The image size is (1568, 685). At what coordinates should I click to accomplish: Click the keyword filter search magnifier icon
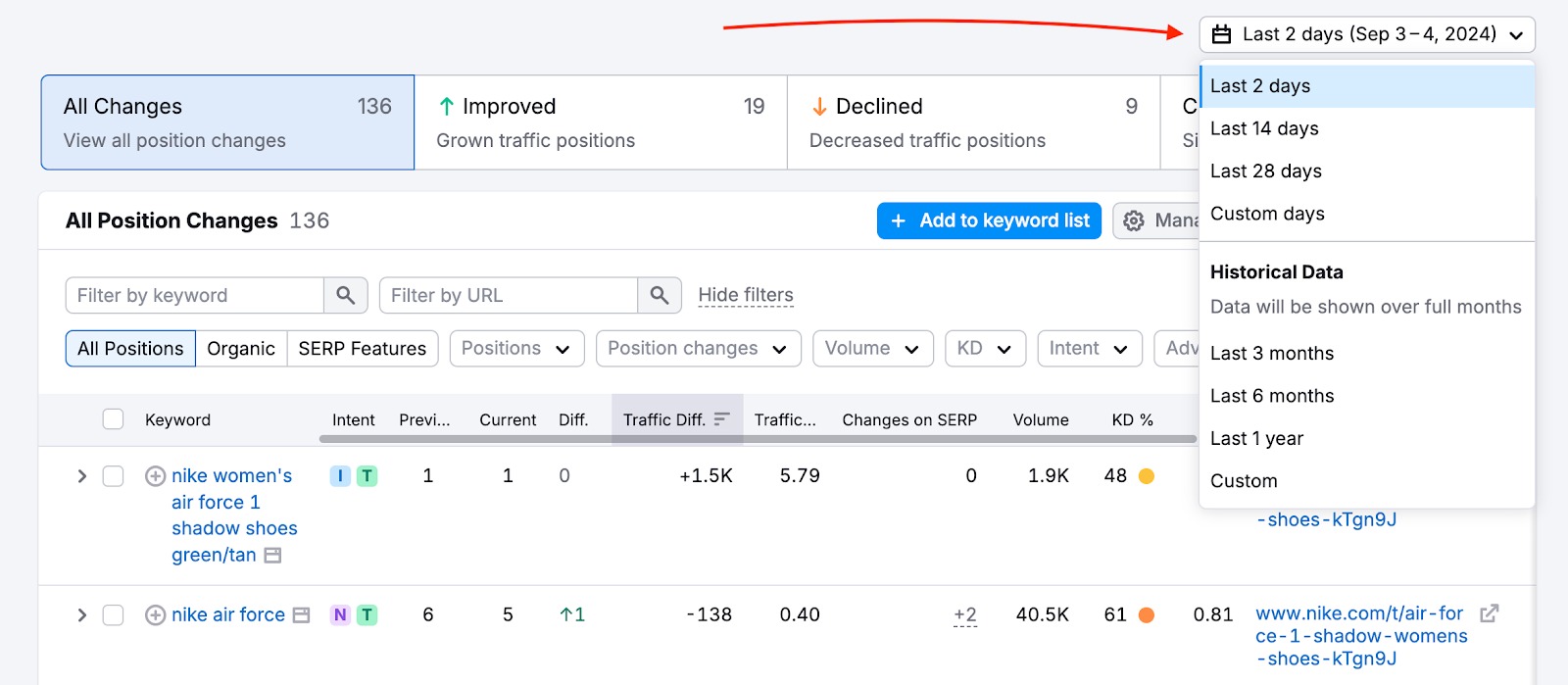(345, 295)
